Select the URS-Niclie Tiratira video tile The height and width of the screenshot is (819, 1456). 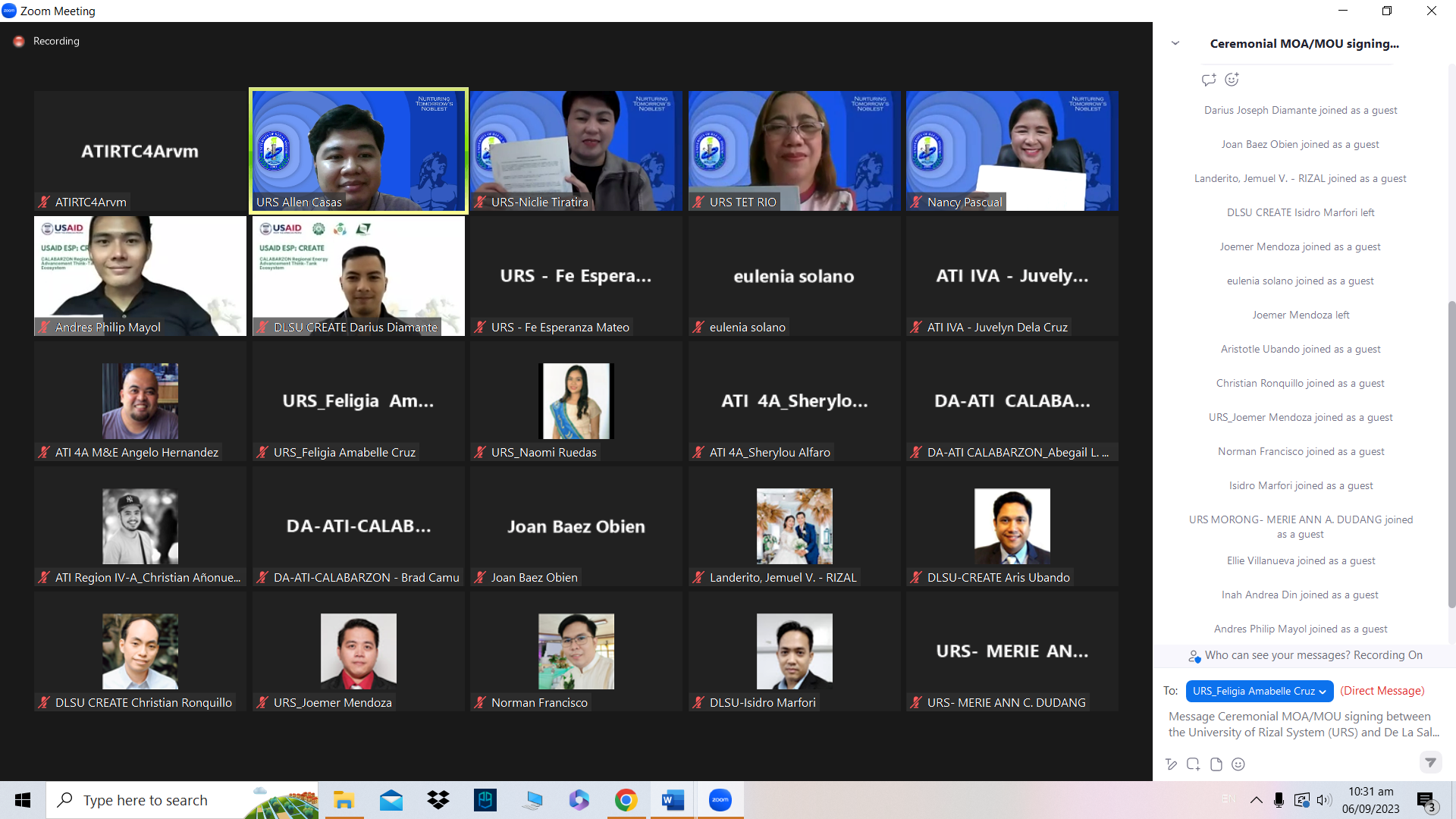point(576,151)
